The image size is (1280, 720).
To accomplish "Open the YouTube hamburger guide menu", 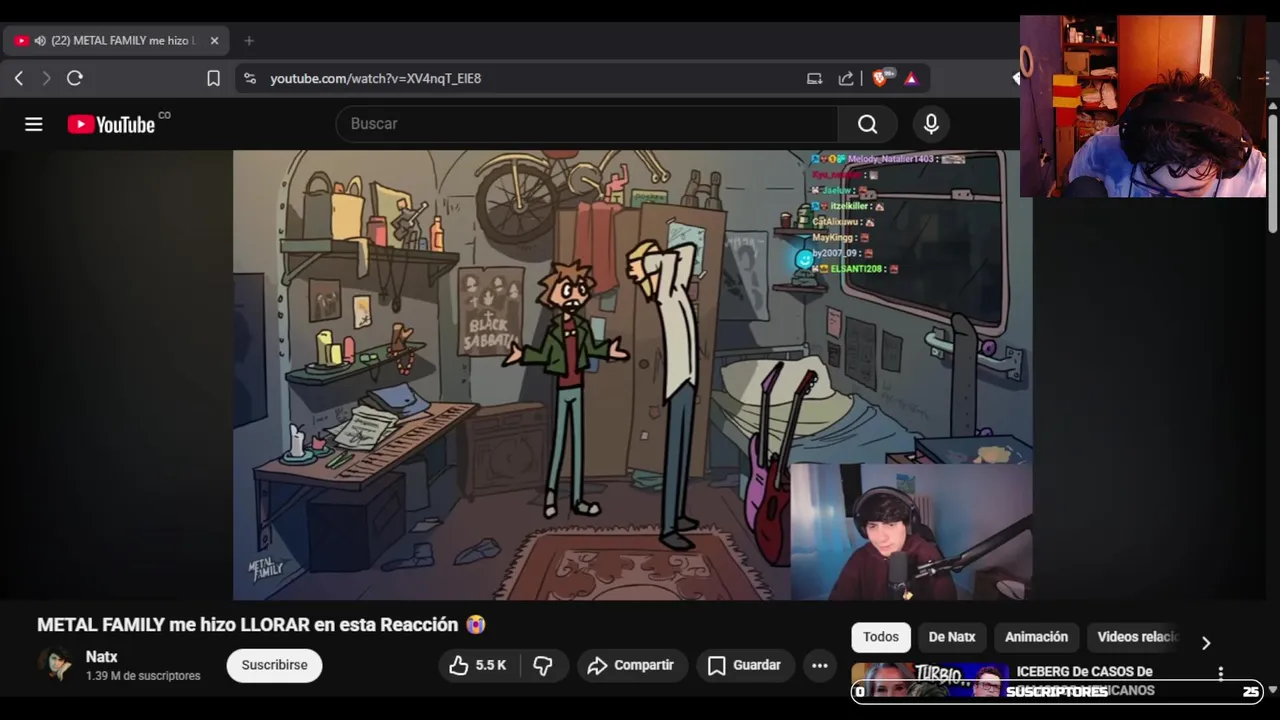I will (x=34, y=124).
